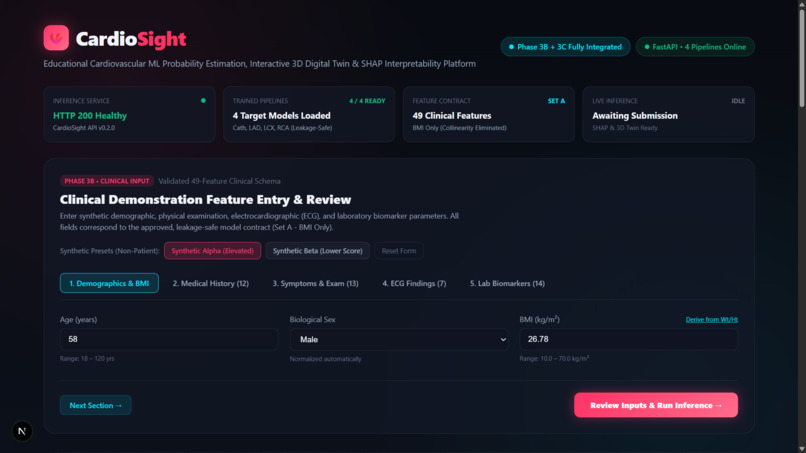Open the Lab Biomarkers (14) tab

(507, 283)
